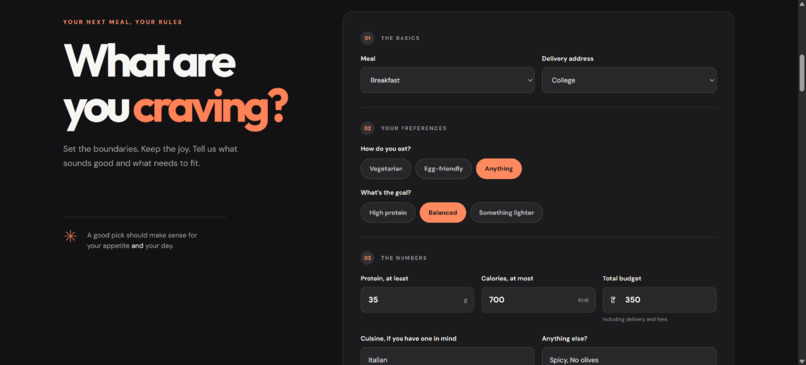
Task: Focus the Total budget field
Action: tap(660, 300)
